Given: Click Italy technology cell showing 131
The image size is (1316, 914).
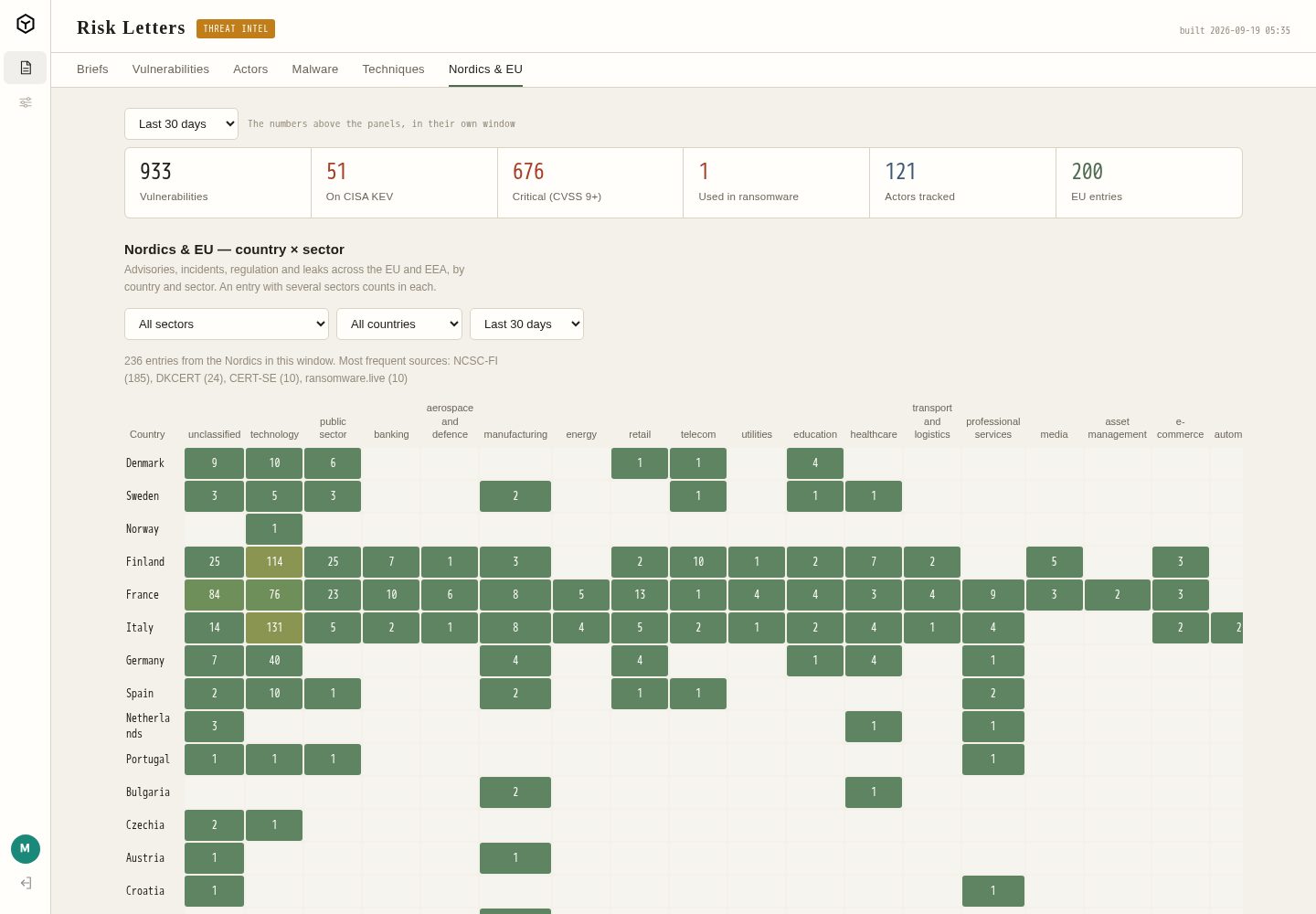Looking at the screenshot, I should [x=274, y=628].
